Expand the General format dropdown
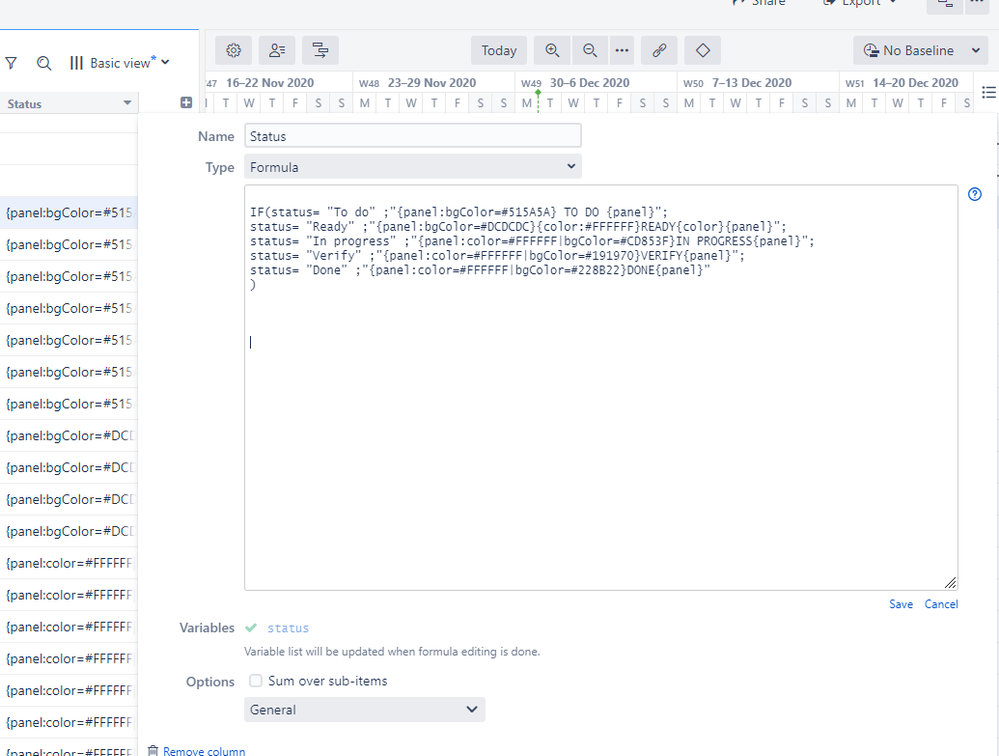Viewport: 999px width, 756px height. [364, 710]
